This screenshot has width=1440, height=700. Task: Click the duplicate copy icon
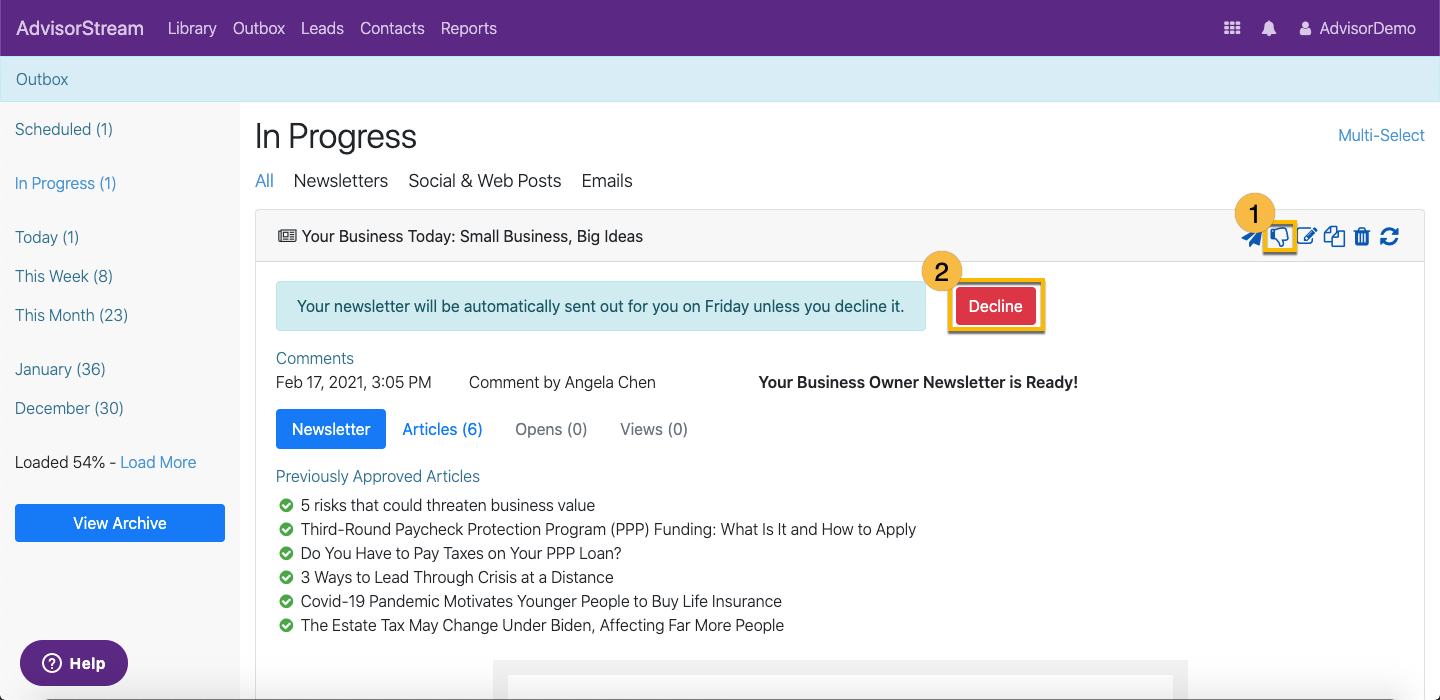coord(1334,237)
